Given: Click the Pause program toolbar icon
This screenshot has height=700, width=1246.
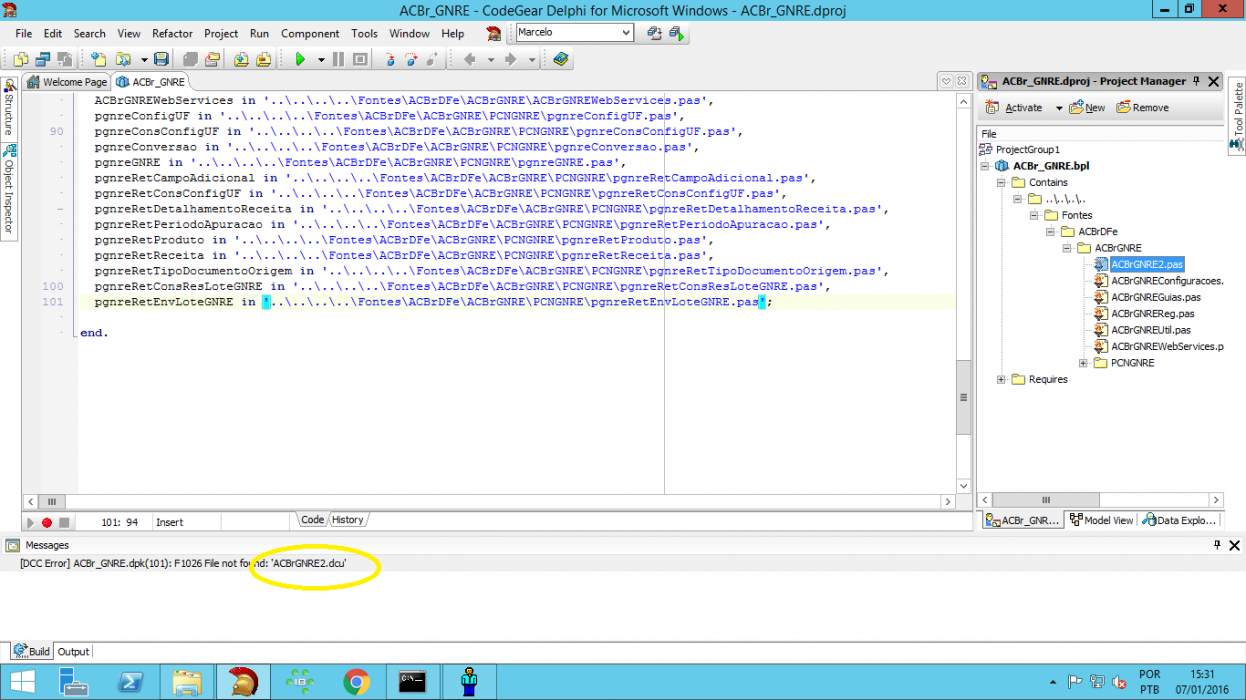Looking at the screenshot, I should point(338,59).
